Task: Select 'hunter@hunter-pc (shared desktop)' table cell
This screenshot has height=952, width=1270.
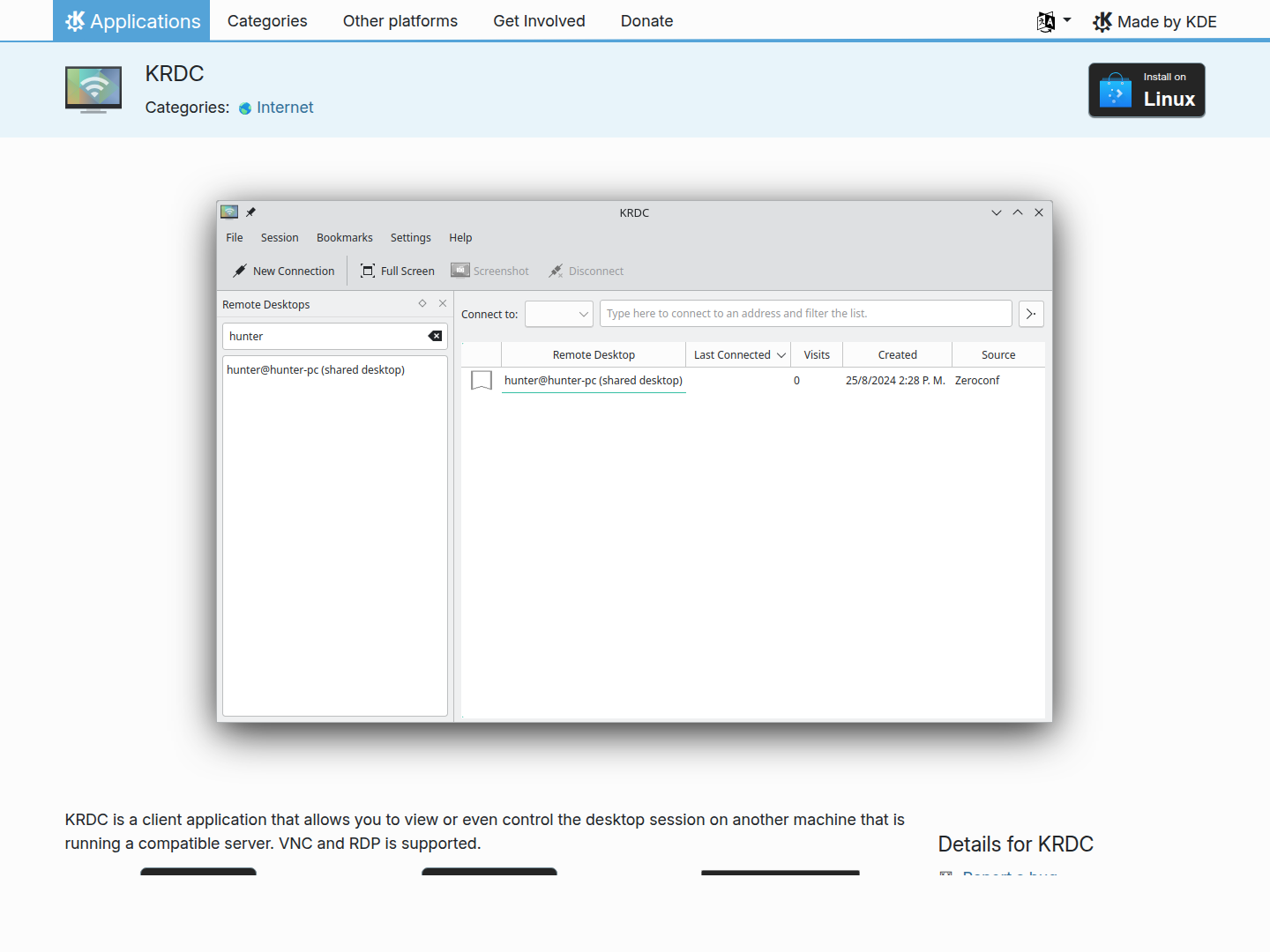Action: tap(594, 381)
